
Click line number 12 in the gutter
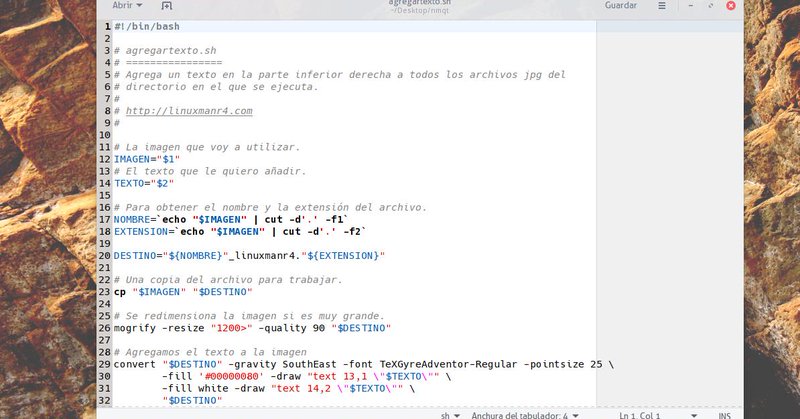pyautogui.click(x=105, y=159)
